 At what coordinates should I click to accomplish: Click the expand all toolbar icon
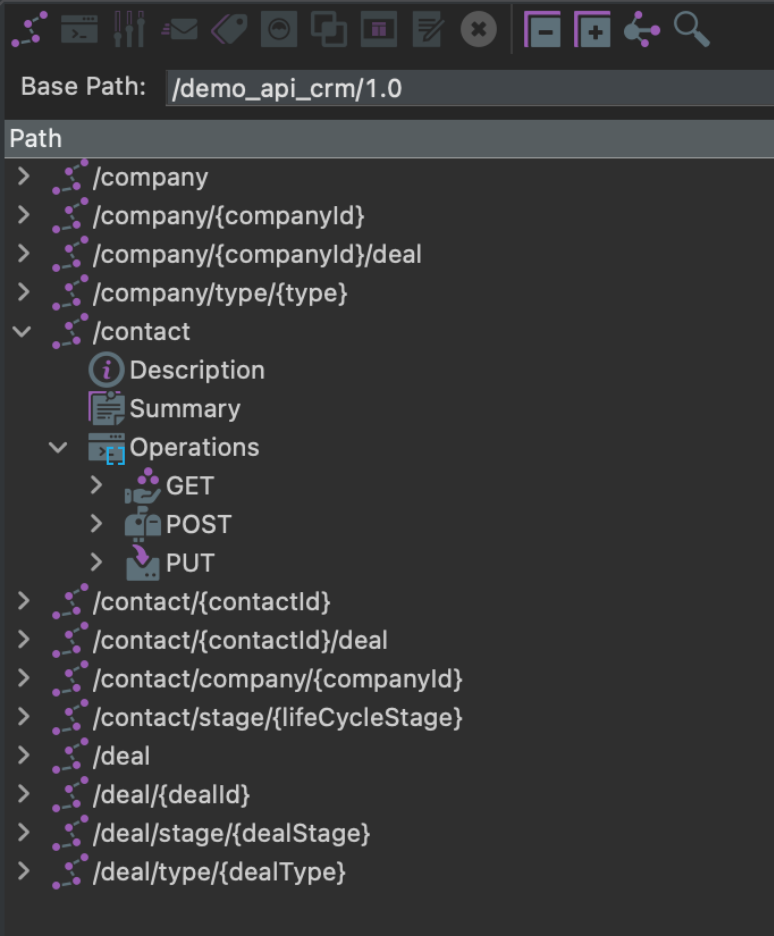(x=592, y=30)
